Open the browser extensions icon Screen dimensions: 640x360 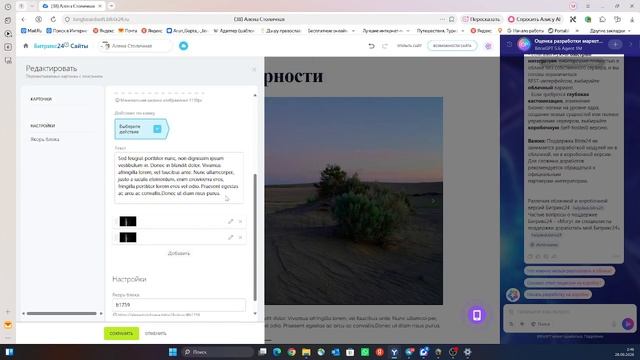tap(602, 19)
